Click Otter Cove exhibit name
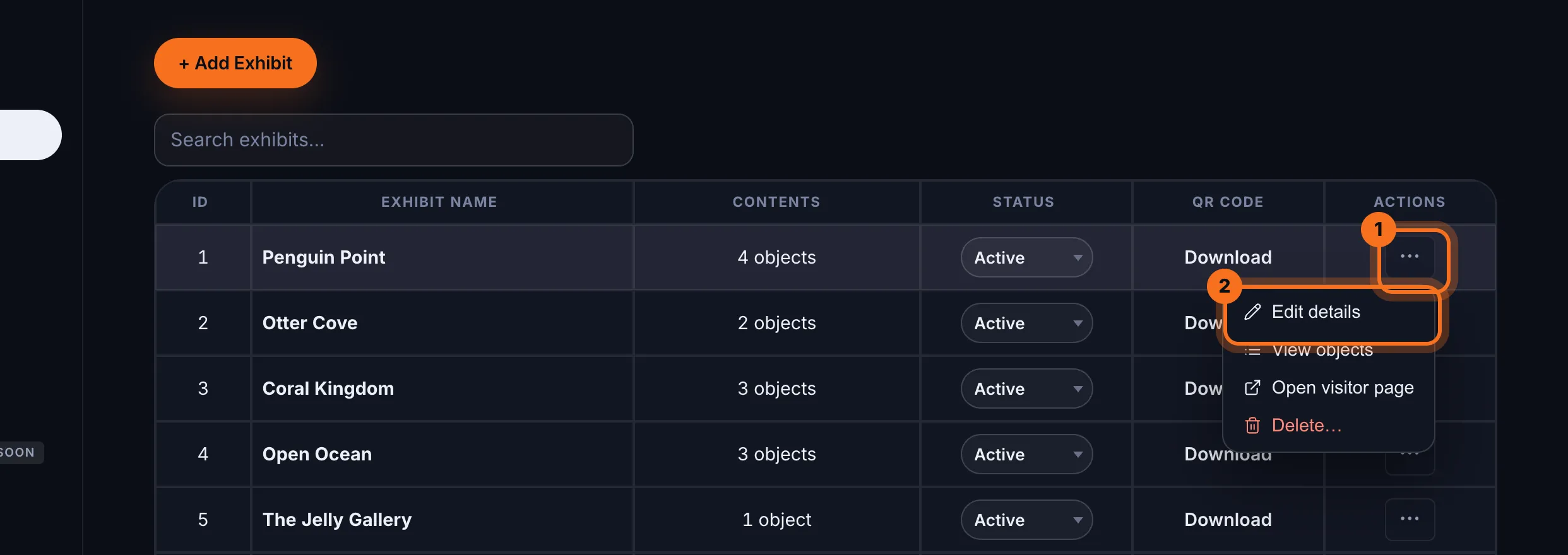 click(310, 323)
